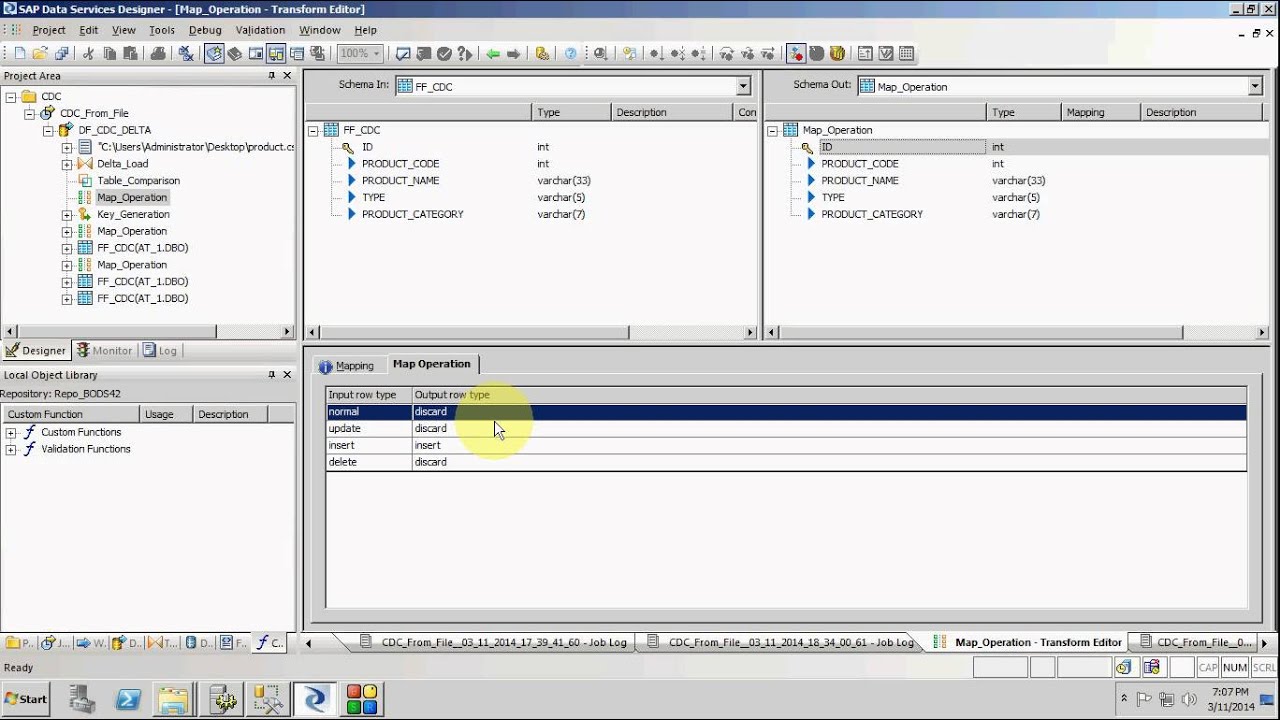1280x720 pixels.
Task: Click the Windows Start button
Action: pyautogui.click(x=27, y=699)
